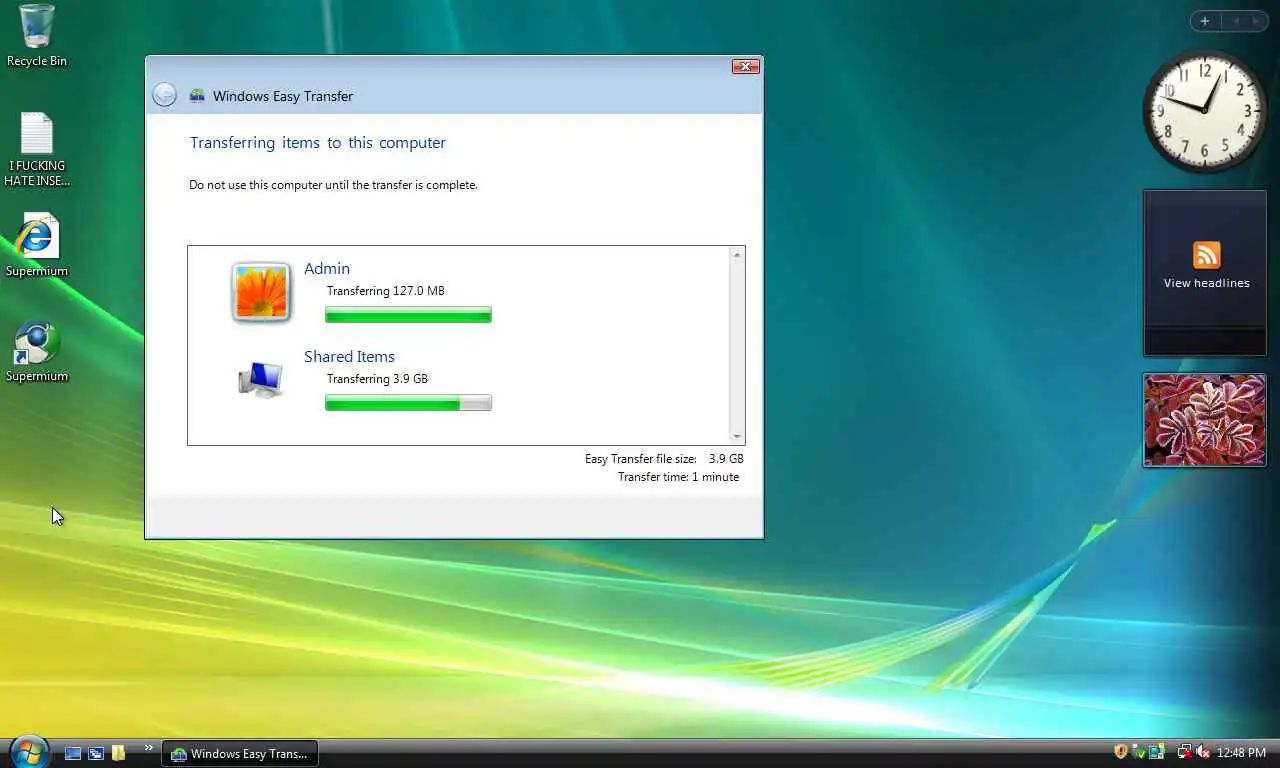Click the 12:48 PM taskbar clock
Image resolution: width=1280 pixels, height=768 pixels.
(x=1241, y=753)
